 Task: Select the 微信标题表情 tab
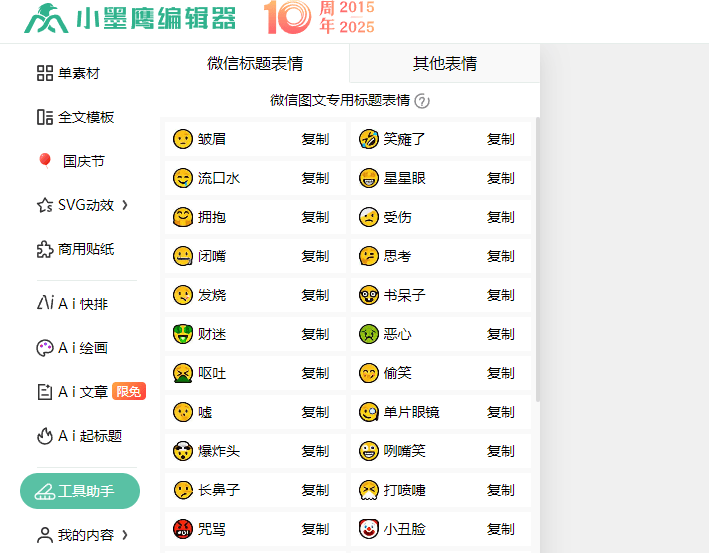[x=255, y=64]
